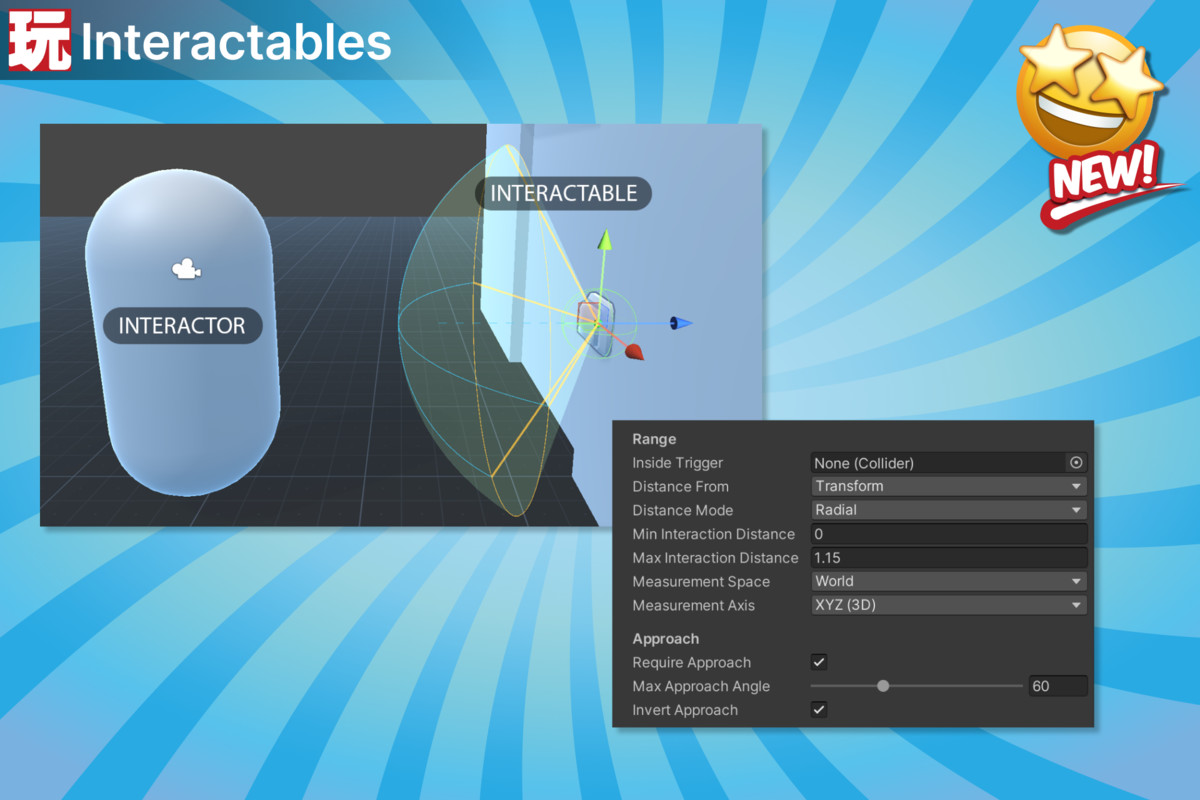Viewport: 1200px width, 800px height.
Task: Toggle the Require Approach checkbox
Action: [x=819, y=662]
